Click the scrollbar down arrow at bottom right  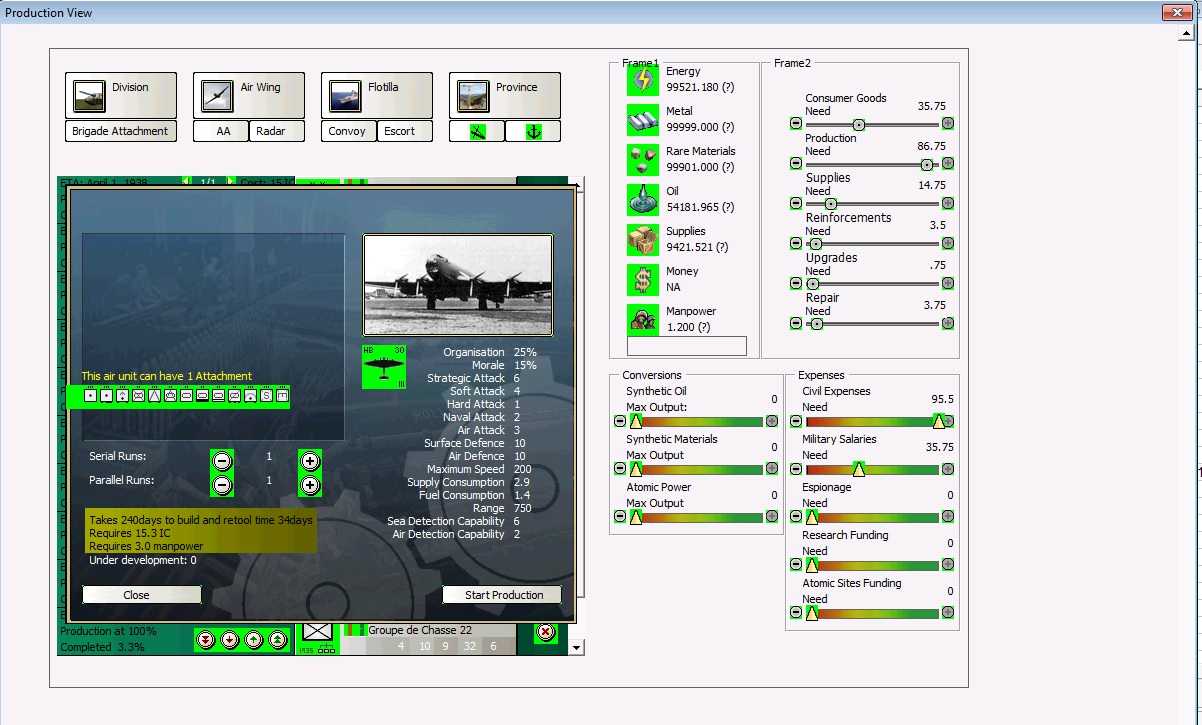point(577,648)
